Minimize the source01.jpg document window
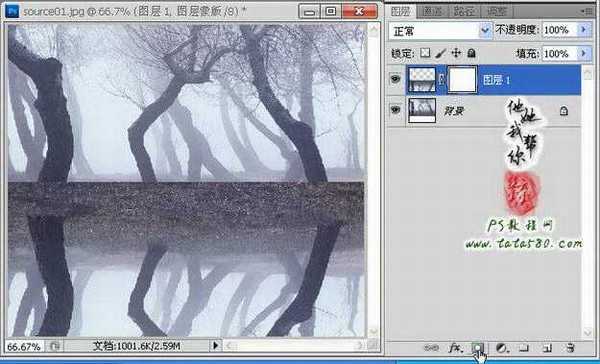The image size is (600, 364). click(x=310, y=11)
